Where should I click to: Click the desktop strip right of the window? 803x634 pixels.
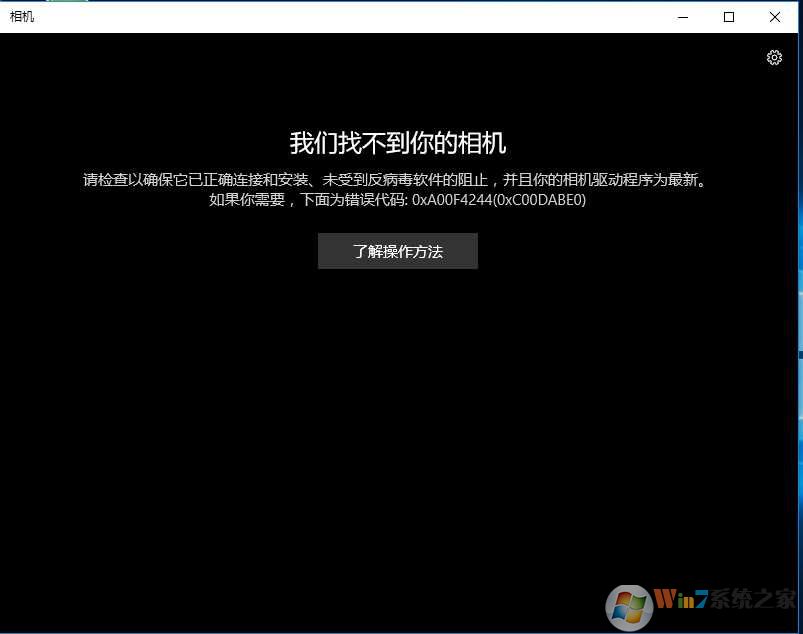click(x=800, y=200)
